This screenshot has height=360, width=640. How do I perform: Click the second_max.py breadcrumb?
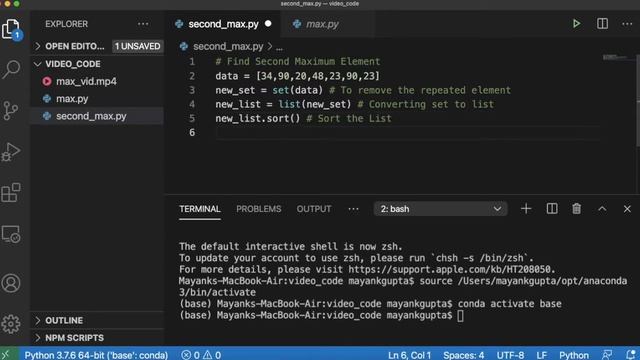(x=228, y=47)
